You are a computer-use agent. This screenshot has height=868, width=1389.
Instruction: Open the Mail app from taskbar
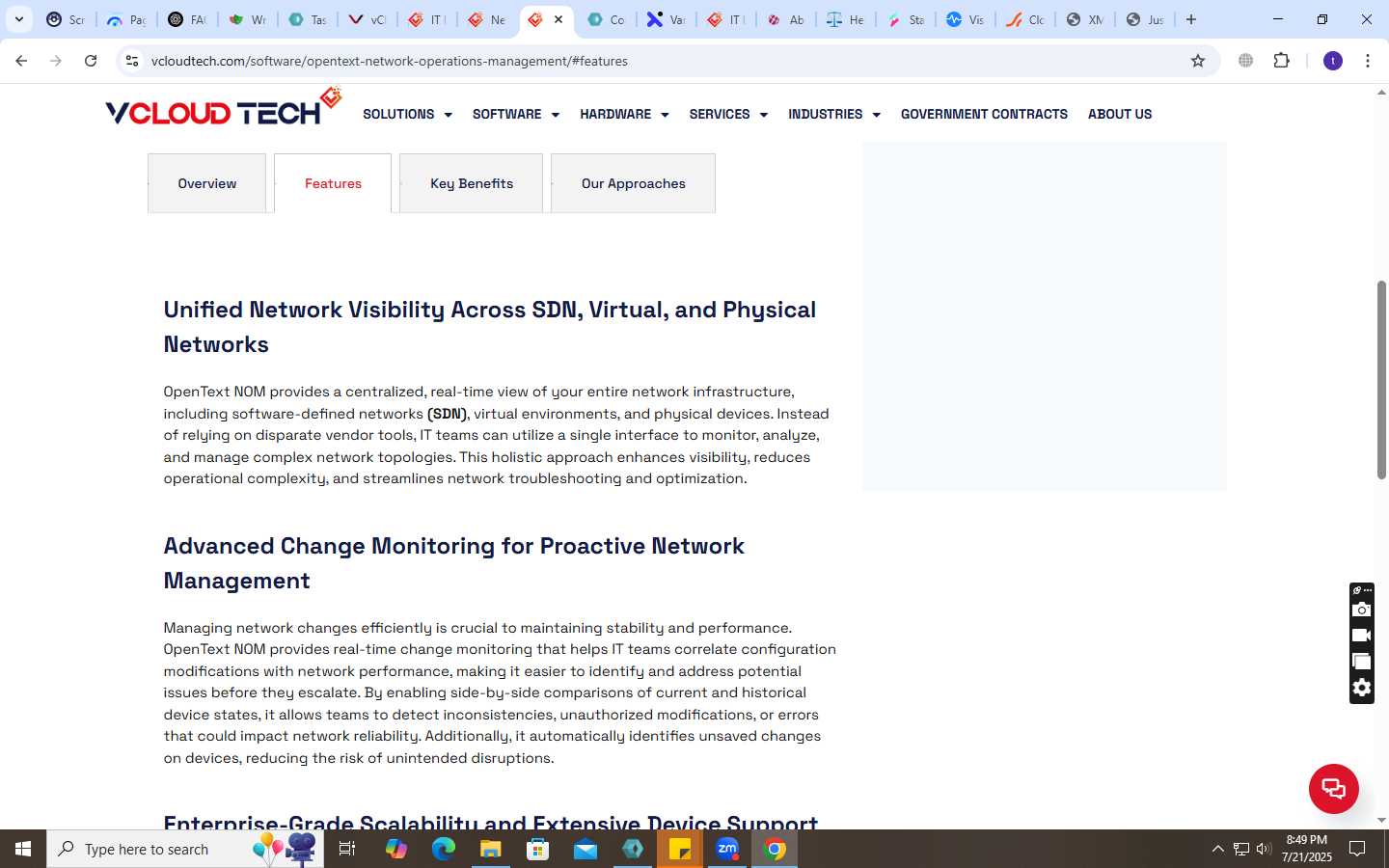tap(586, 849)
